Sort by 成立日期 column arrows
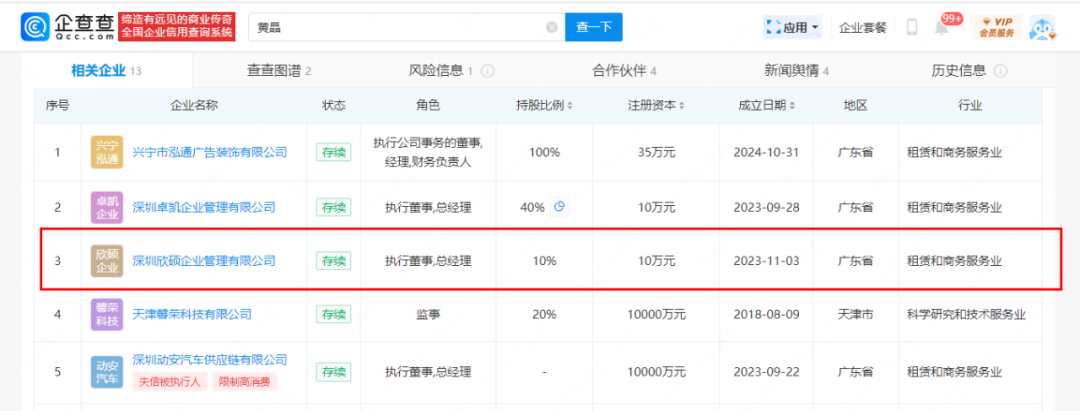The image size is (1080, 411). pos(792,106)
